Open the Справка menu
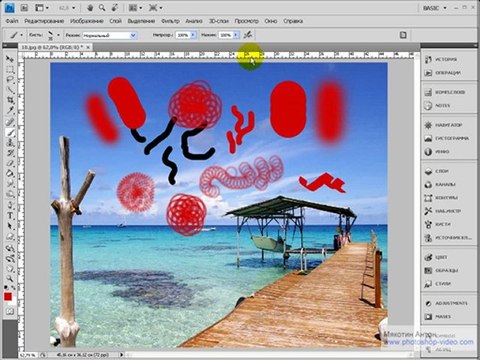Screen dimensions: 480x360 293,21
